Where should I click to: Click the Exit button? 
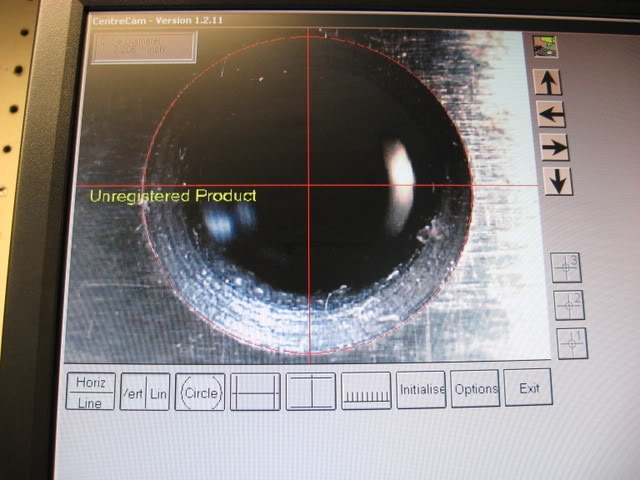click(x=527, y=387)
